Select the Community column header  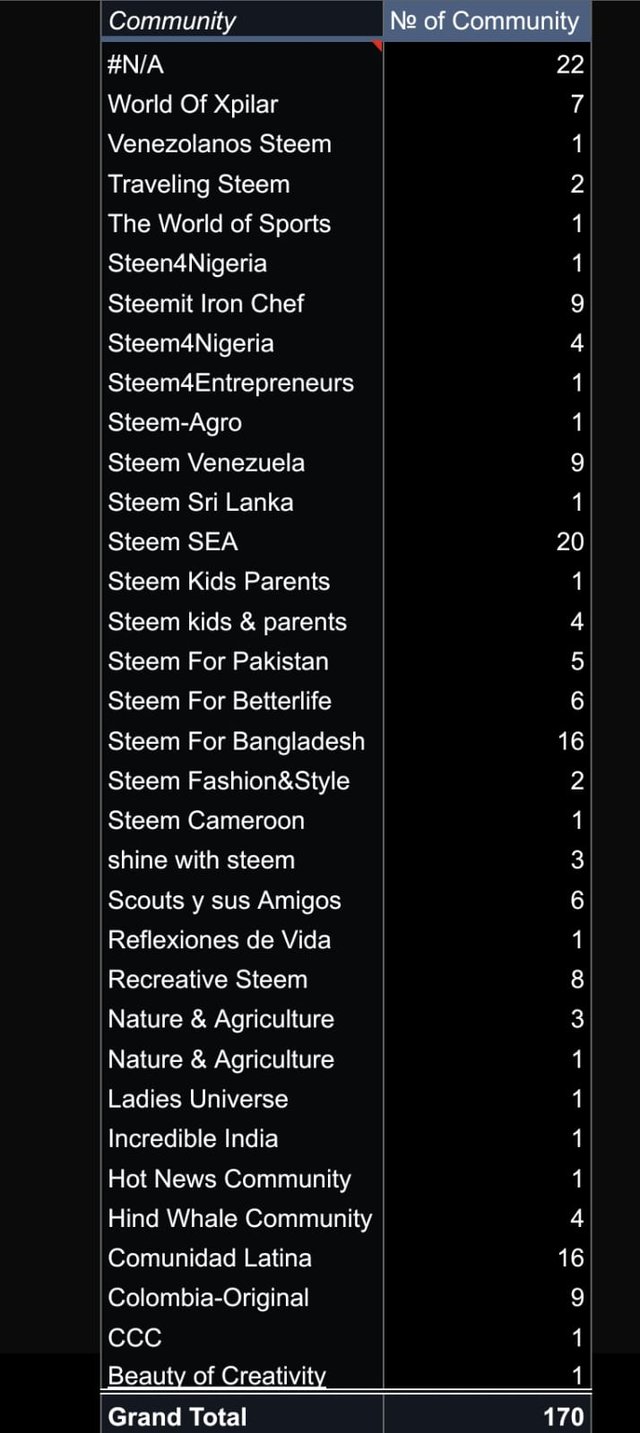pyautogui.click(x=242, y=21)
